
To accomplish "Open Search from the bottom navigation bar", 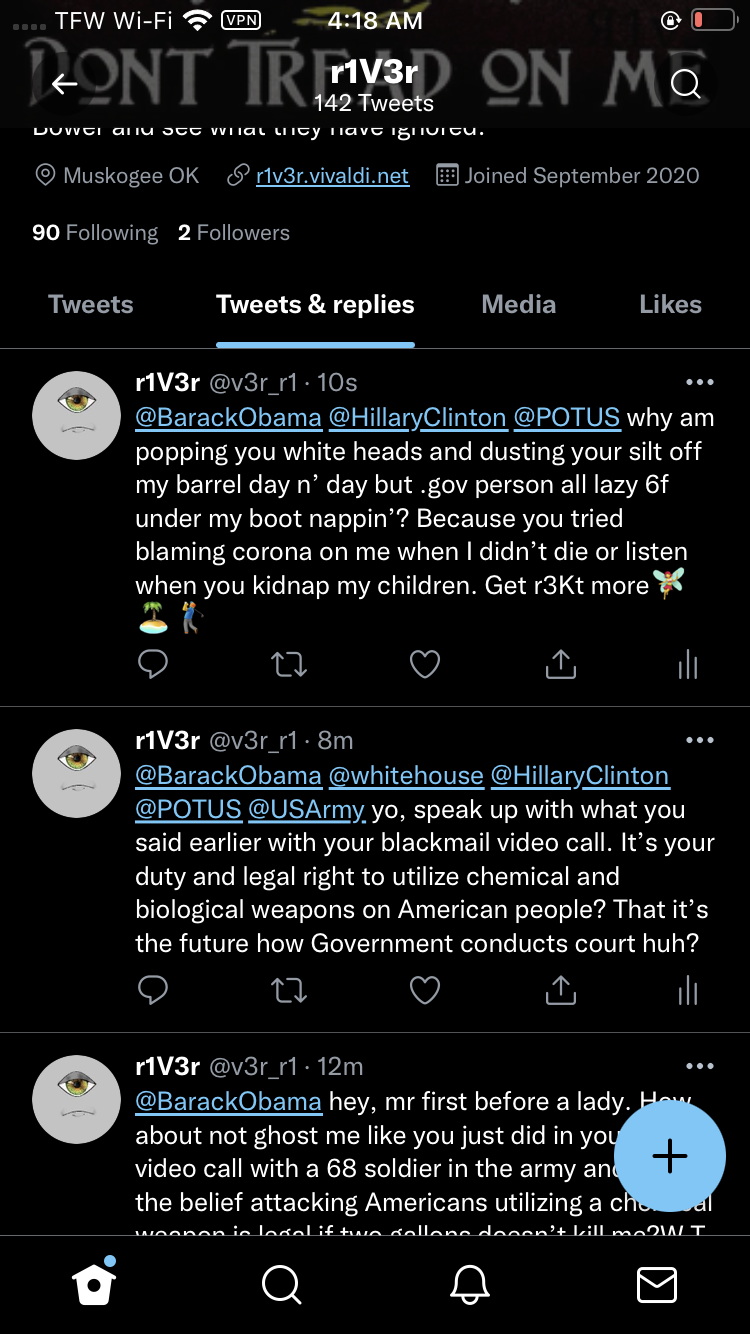I will 281,1284.
